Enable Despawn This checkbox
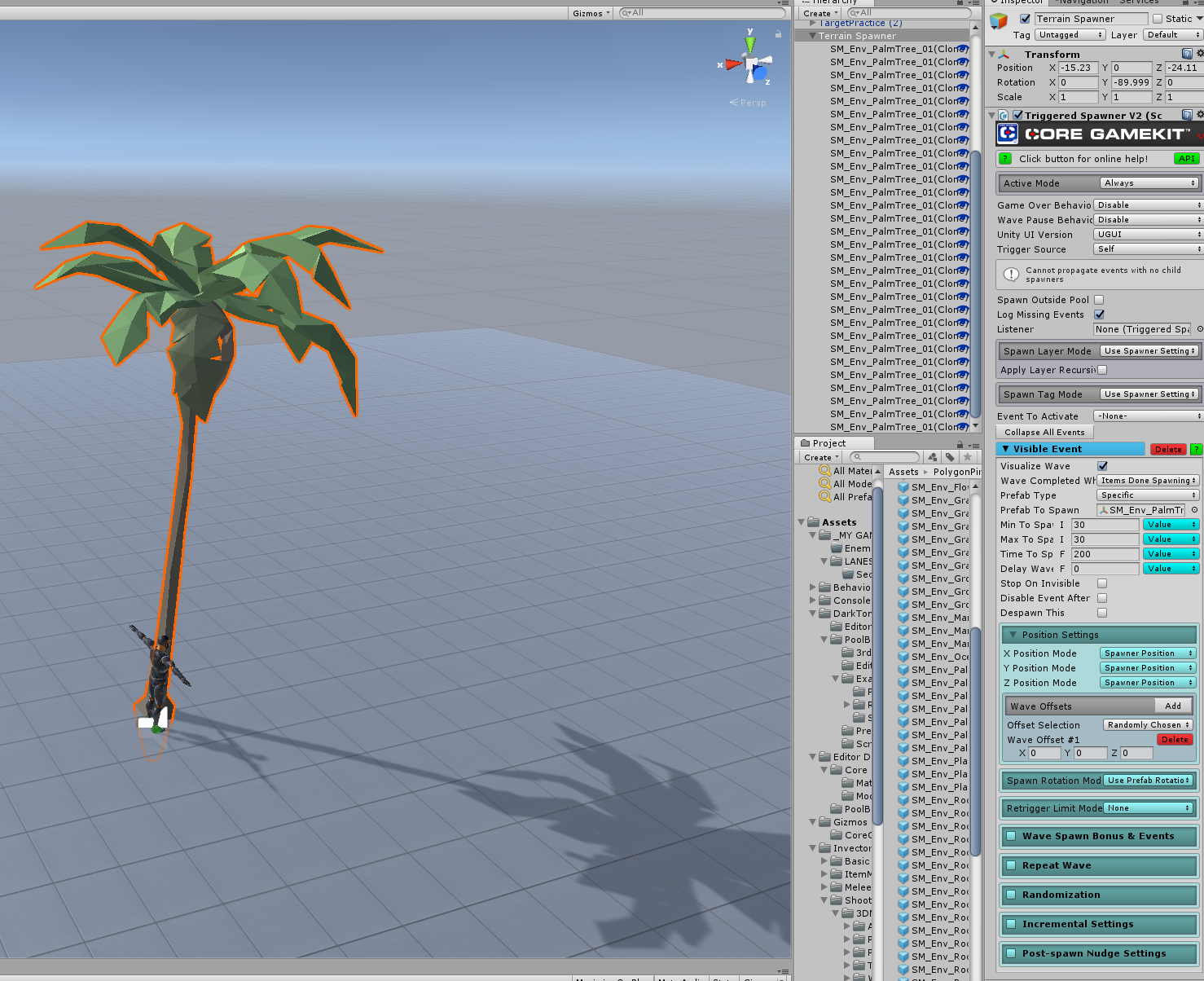The width and height of the screenshot is (1204, 981). (x=1102, y=613)
